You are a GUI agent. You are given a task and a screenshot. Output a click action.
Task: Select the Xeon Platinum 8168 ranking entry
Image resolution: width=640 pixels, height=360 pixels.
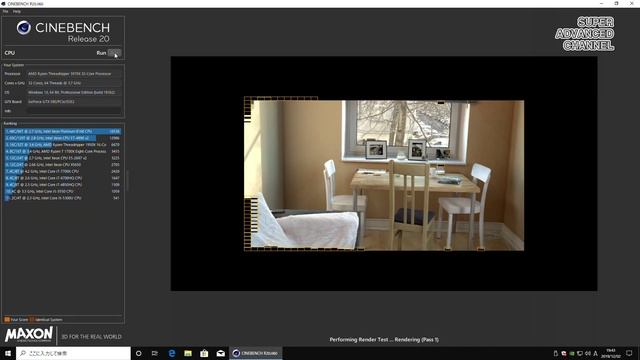pyautogui.click(x=62, y=131)
